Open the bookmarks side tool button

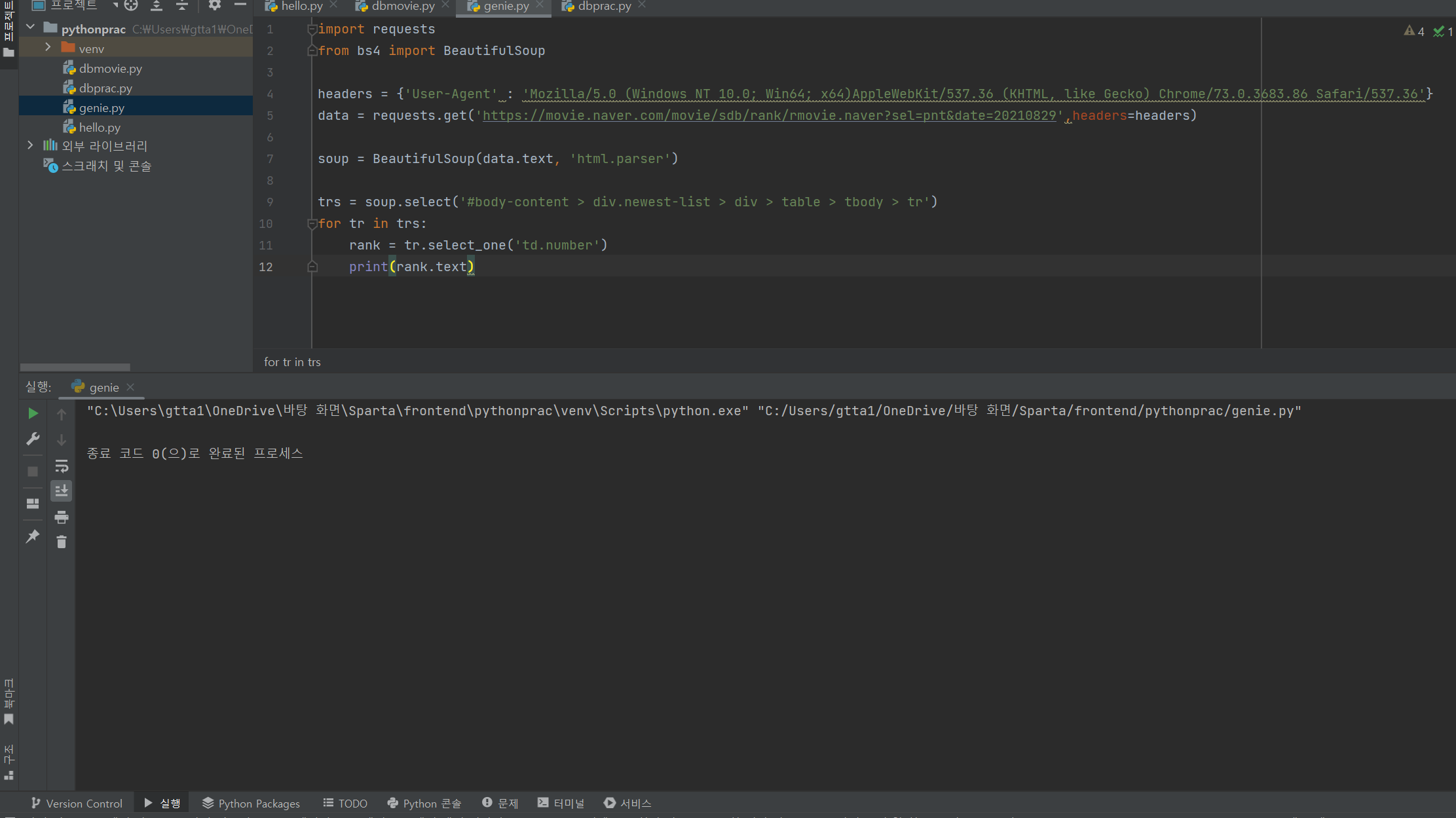9,702
